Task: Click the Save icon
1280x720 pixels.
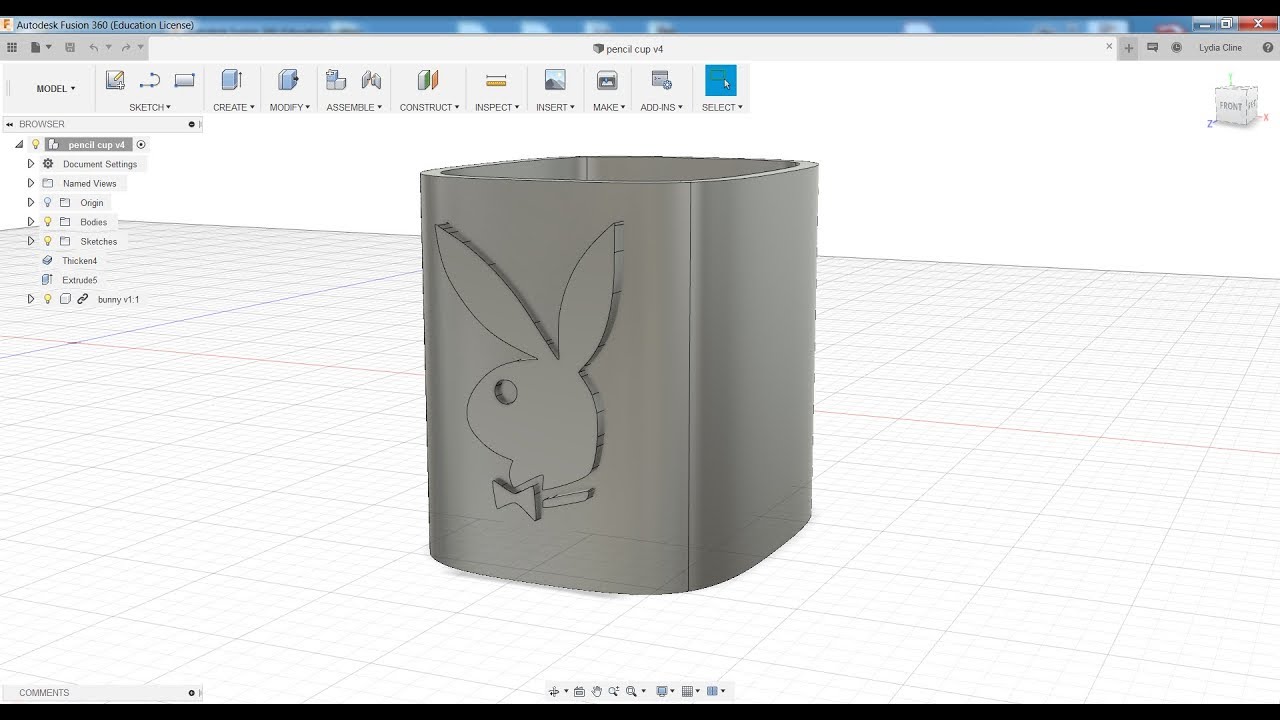Action: point(69,47)
